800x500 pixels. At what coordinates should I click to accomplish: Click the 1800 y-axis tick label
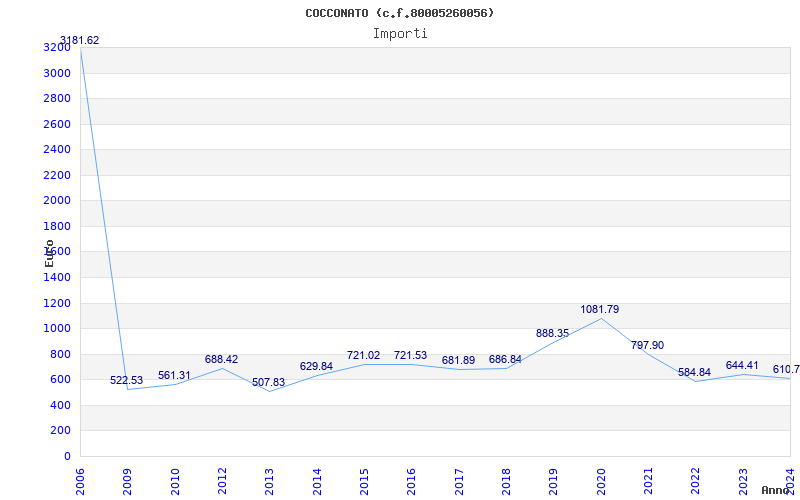57,226
